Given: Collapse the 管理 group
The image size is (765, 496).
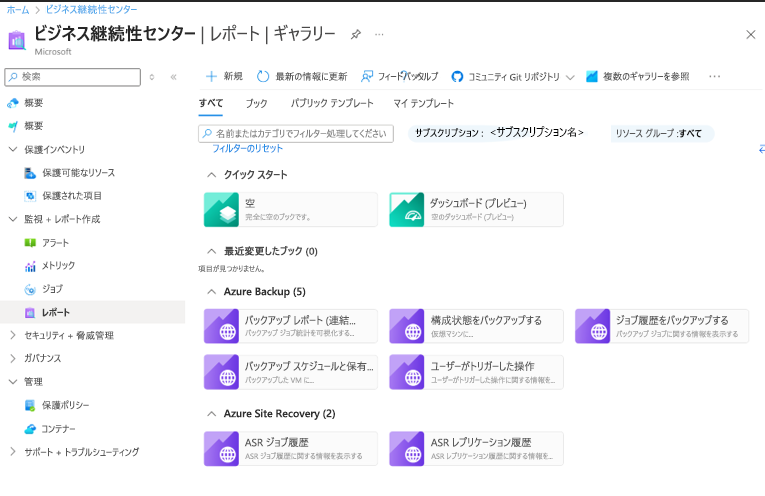Looking at the screenshot, I should (13, 381).
